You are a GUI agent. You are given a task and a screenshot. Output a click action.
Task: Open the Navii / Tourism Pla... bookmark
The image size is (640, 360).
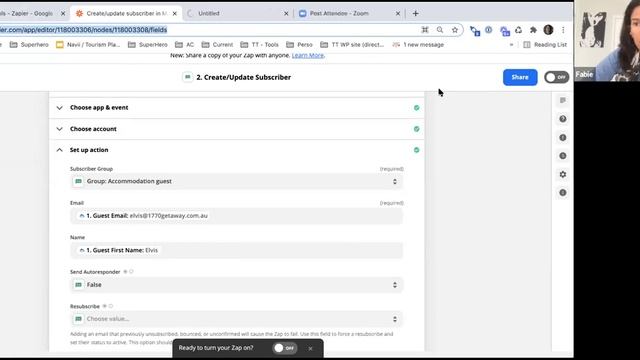click(x=88, y=44)
